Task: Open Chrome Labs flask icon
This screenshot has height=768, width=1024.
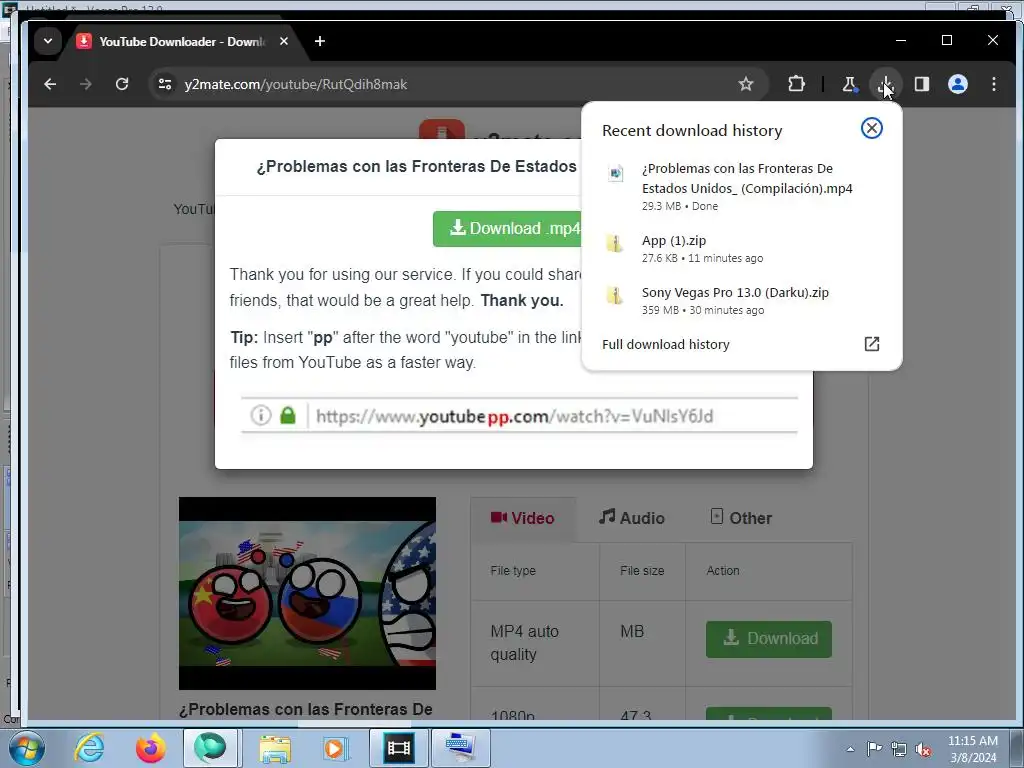Action: click(x=849, y=84)
